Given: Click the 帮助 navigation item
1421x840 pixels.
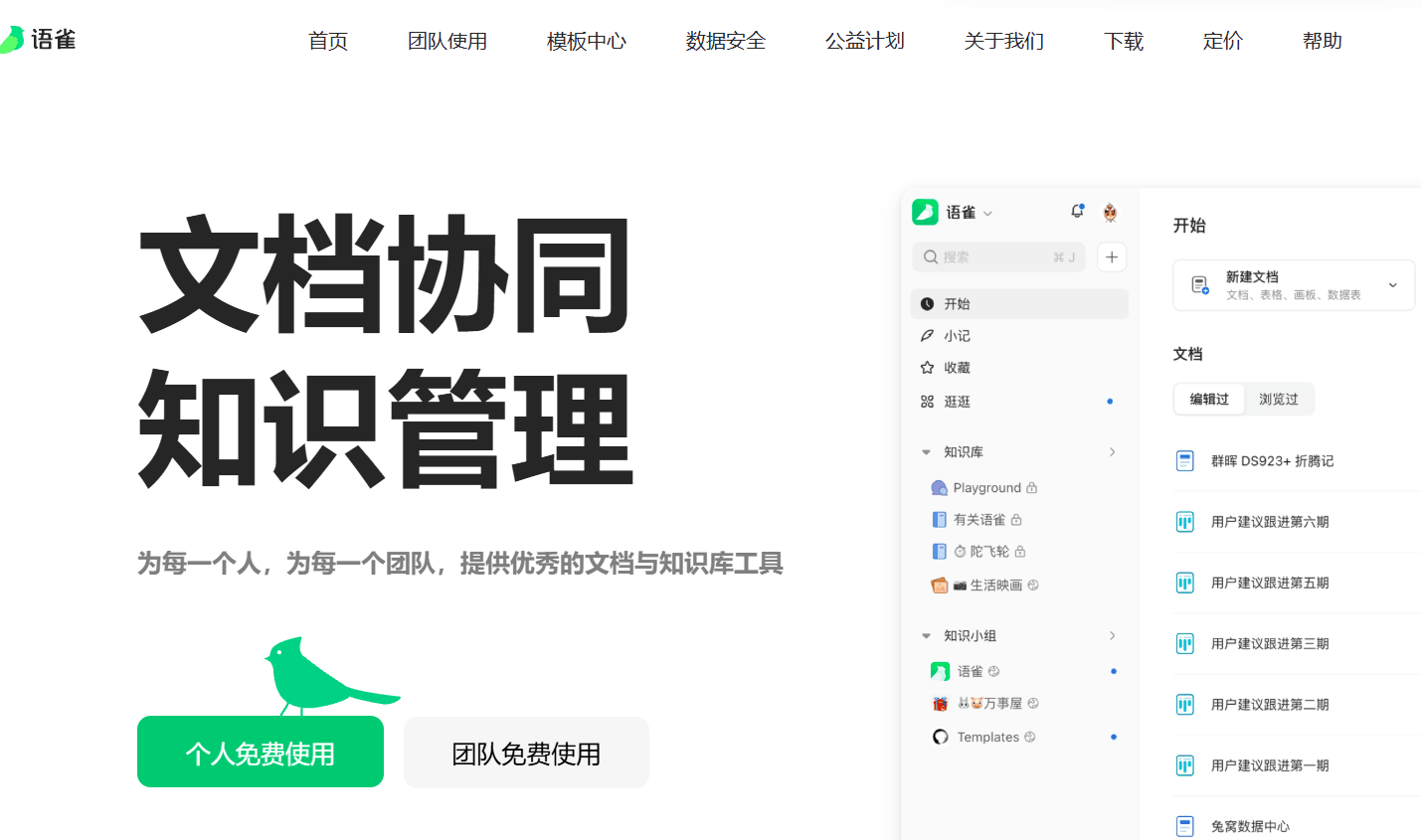Looking at the screenshot, I should (1323, 41).
